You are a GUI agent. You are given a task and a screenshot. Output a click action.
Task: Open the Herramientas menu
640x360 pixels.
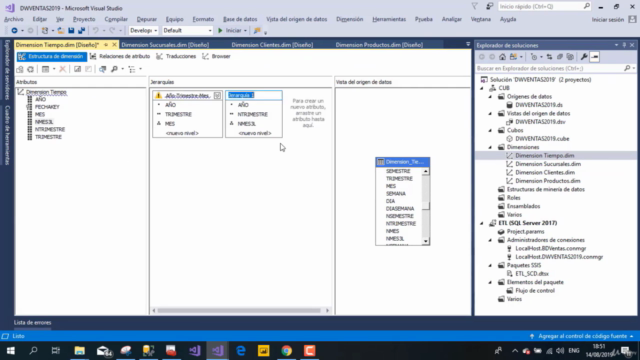point(389,19)
